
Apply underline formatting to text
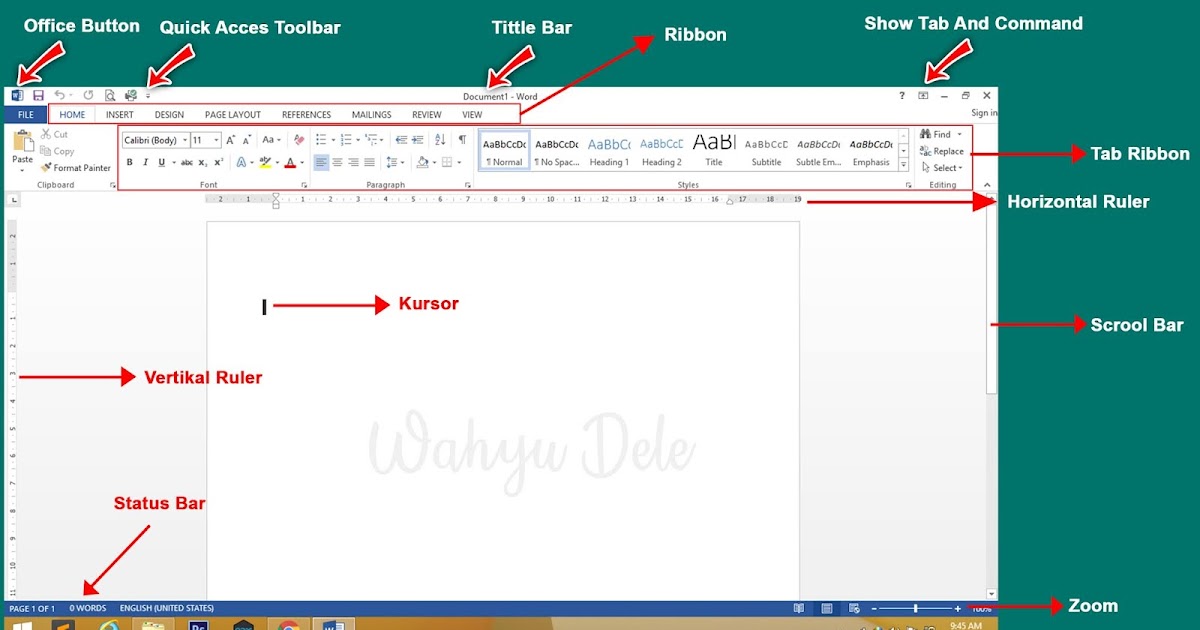162,161
